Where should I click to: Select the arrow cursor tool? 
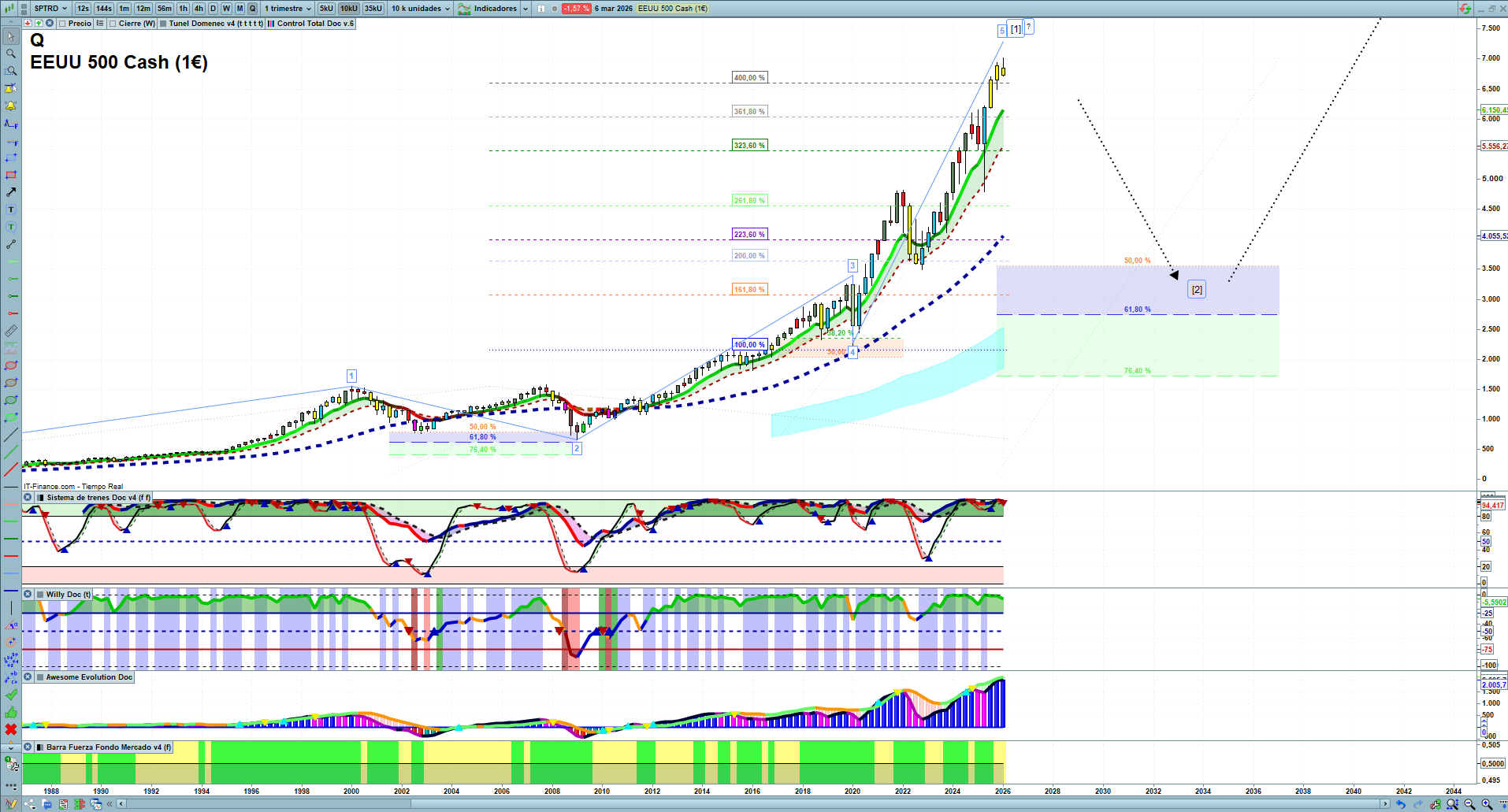pyautogui.click(x=11, y=36)
